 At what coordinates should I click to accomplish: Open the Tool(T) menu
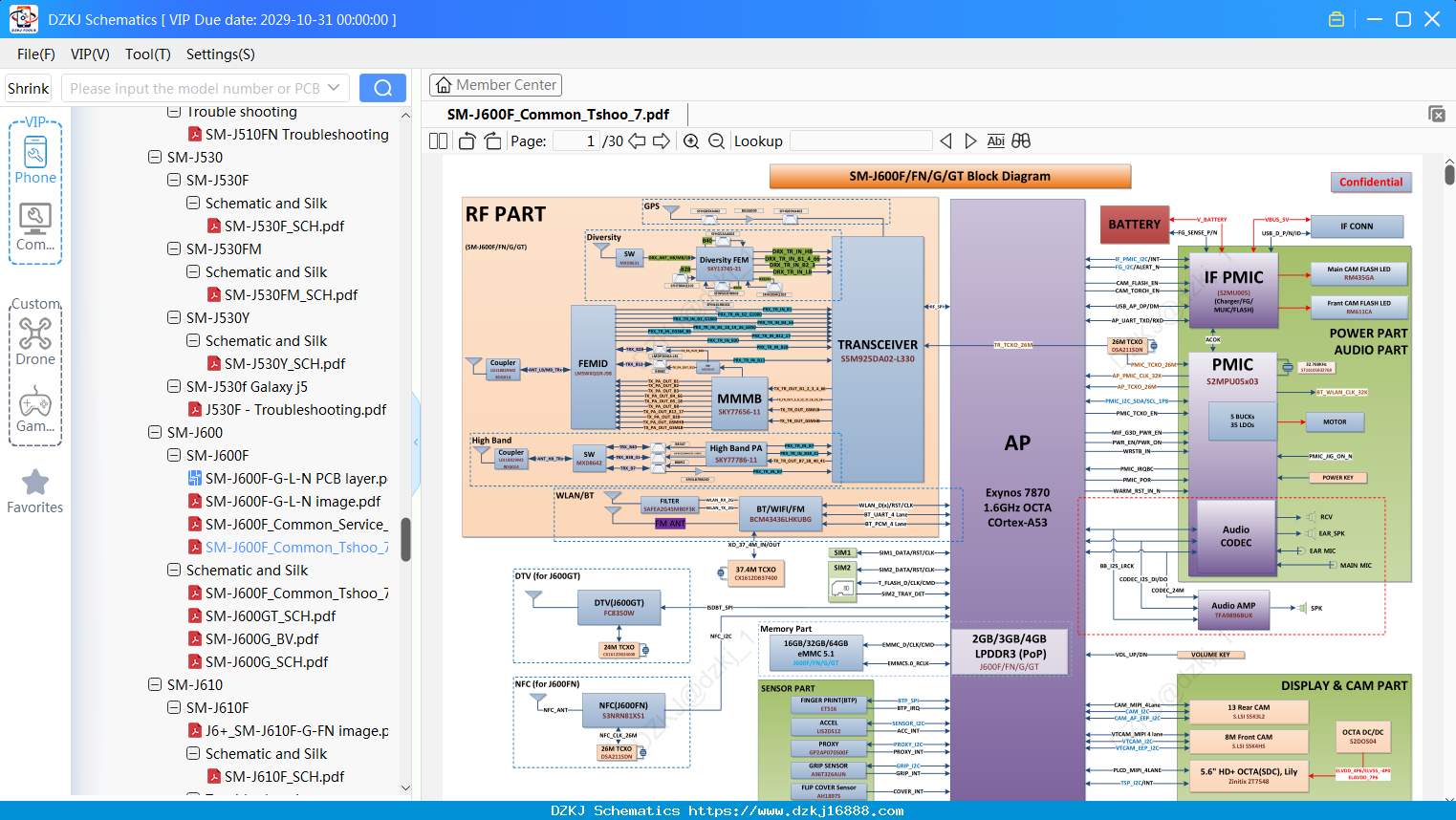148,54
